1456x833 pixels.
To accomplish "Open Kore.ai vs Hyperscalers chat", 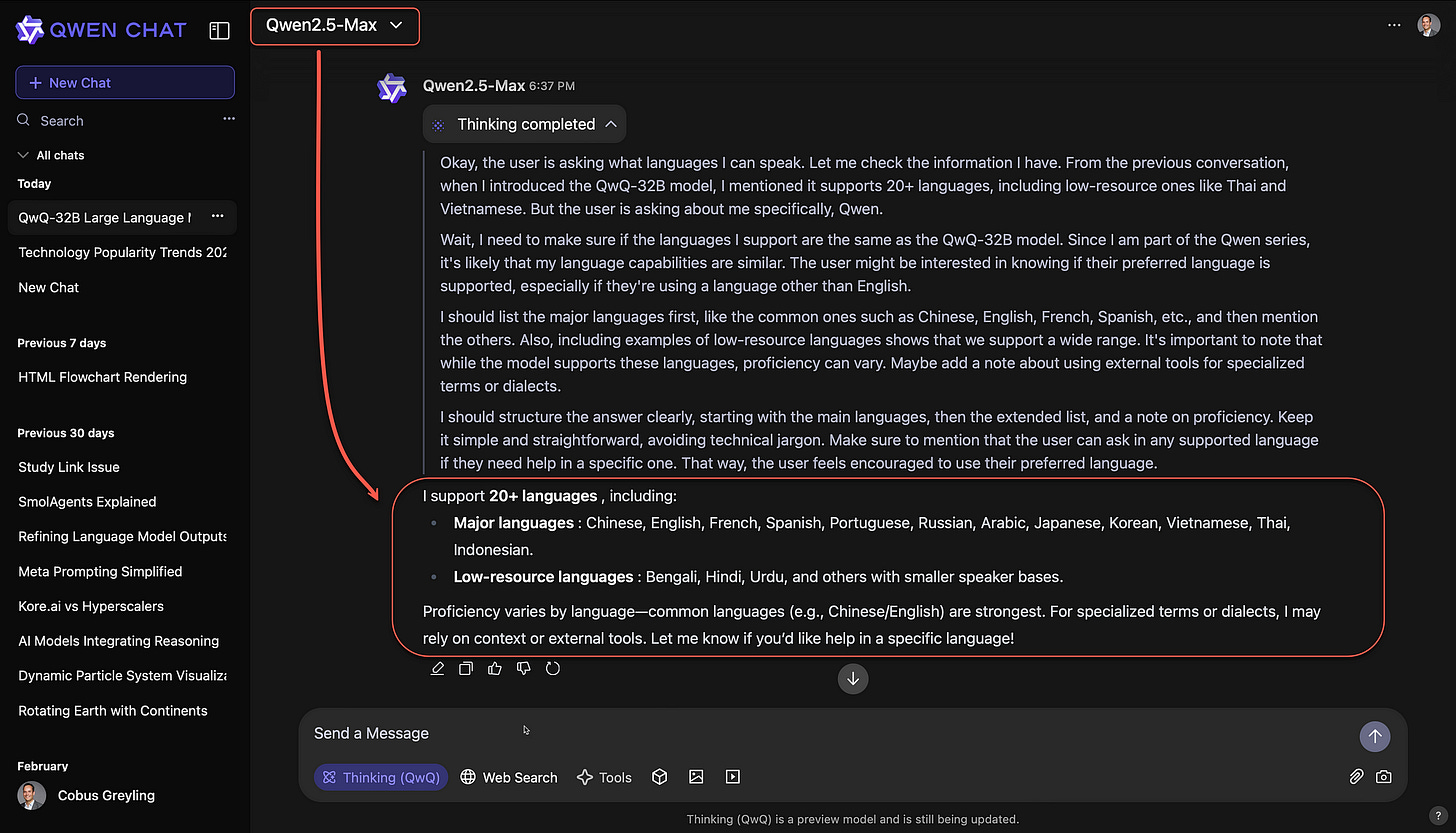I will tap(91, 606).
